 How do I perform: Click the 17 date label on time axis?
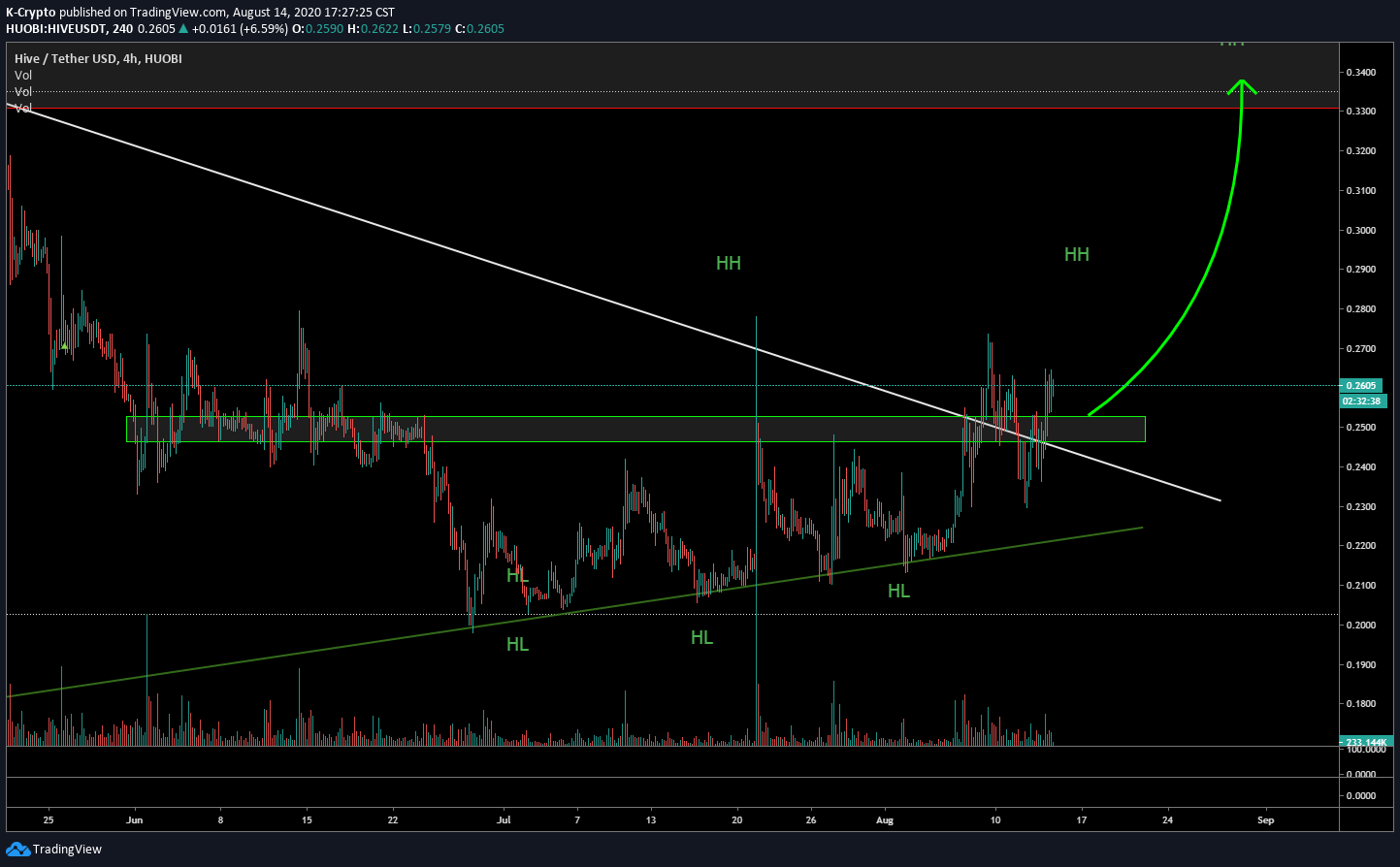pyautogui.click(x=1081, y=820)
